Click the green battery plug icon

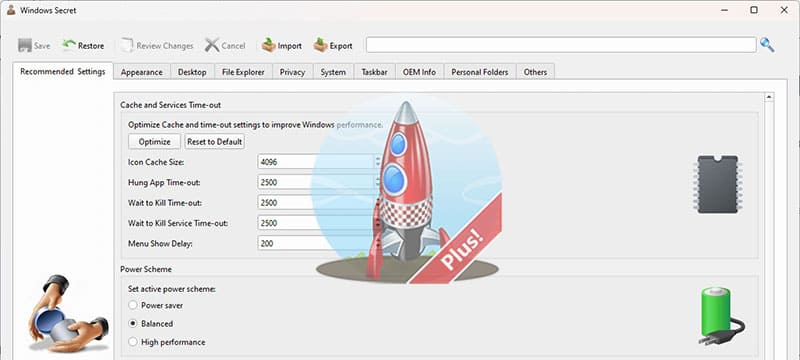coord(720,316)
